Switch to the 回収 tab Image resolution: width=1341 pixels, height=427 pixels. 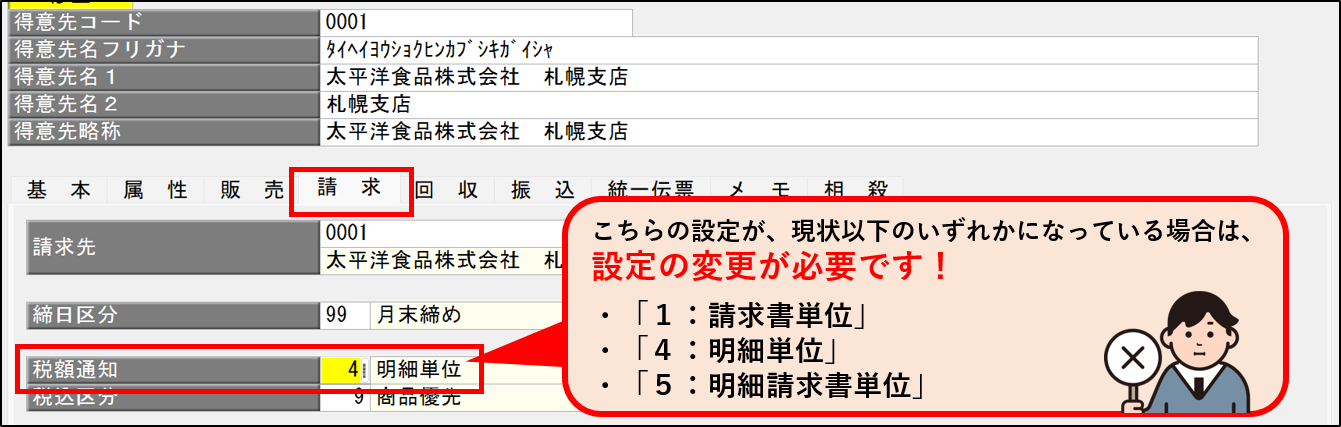pyautogui.click(x=446, y=191)
